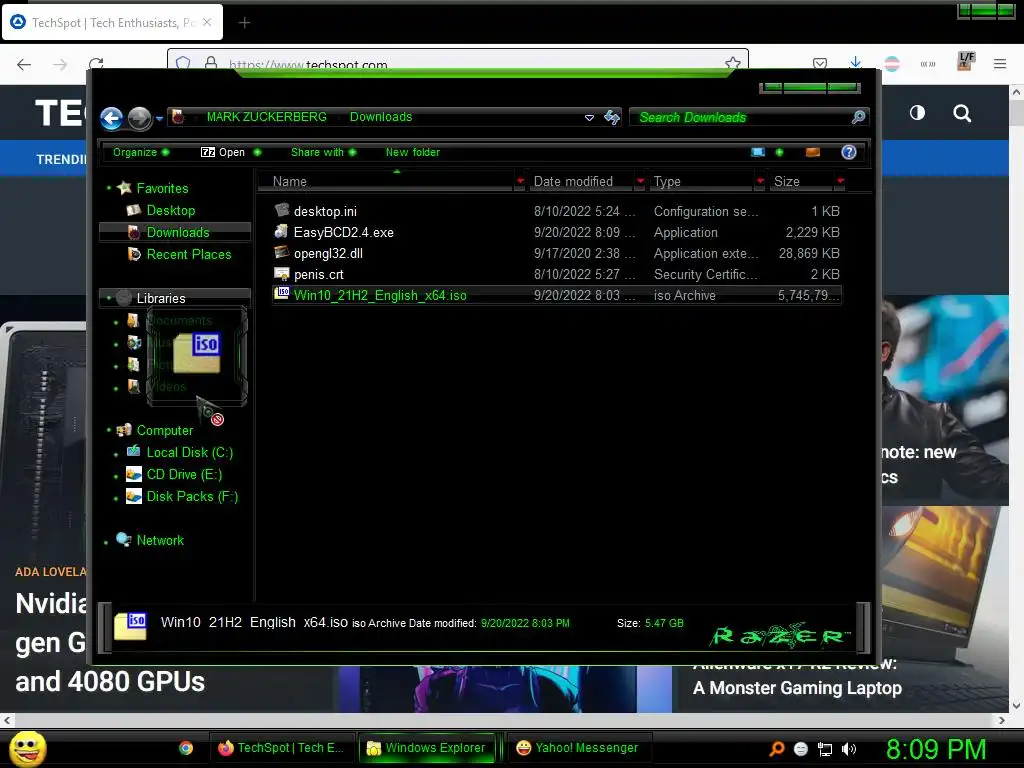Viewport: 1024px width, 768px height.
Task: Bookmark page with the star icon
Action: 733,63
